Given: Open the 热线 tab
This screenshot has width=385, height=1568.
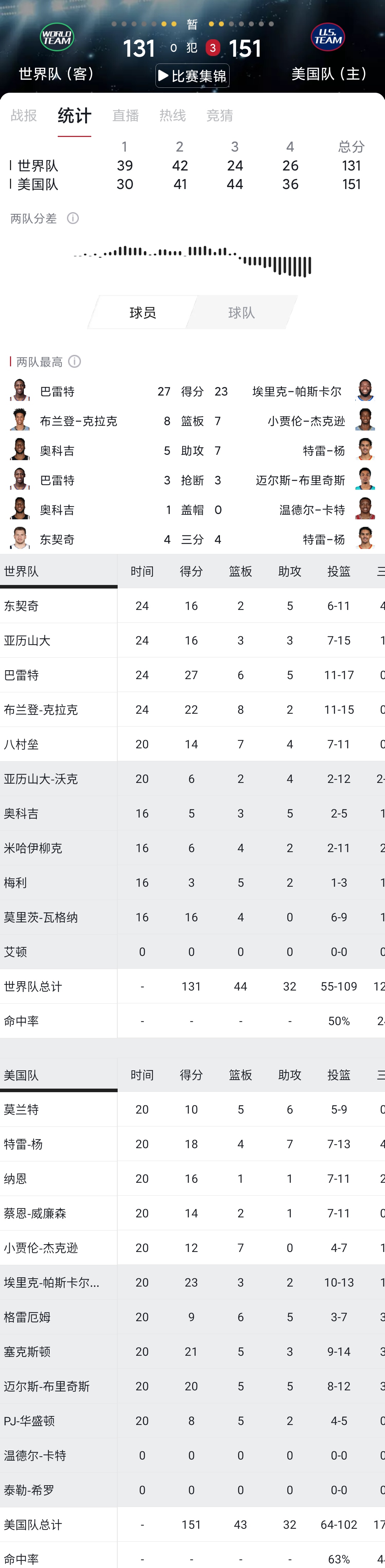Looking at the screenshot, I should (173, 115).
